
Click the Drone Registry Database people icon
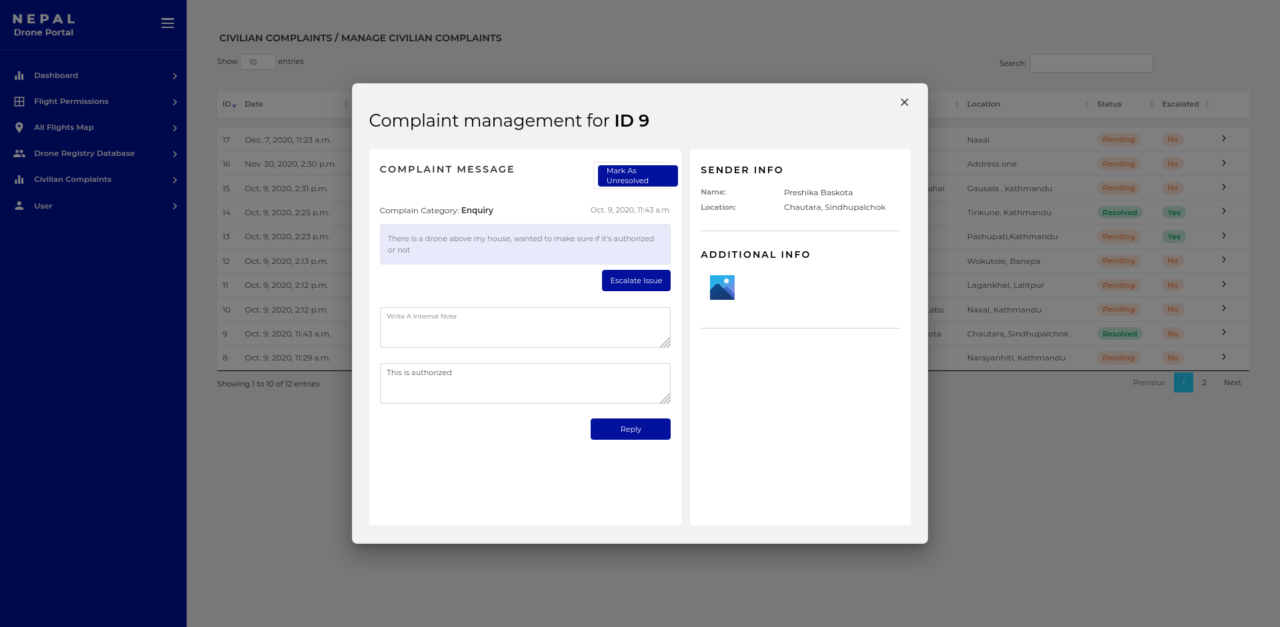tap(19, 154)
